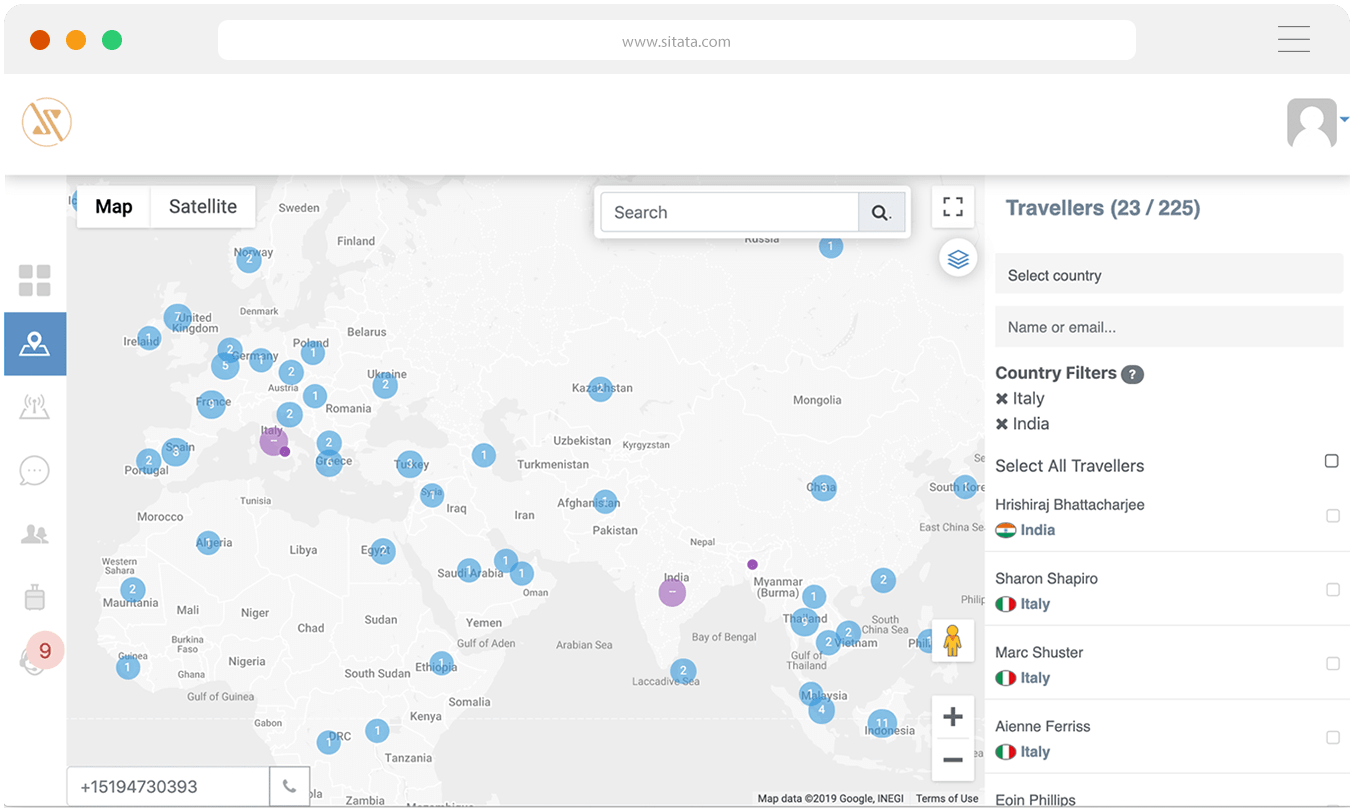Click the phone call icon button
This screenshot has height=808, width=1354.
289,787
